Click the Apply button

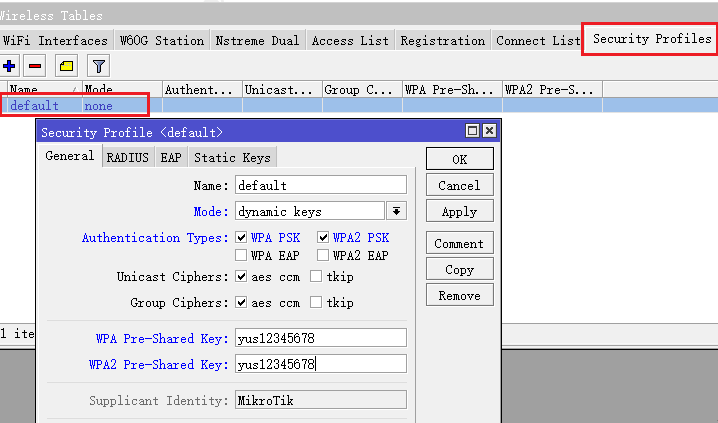coord(459,212)
